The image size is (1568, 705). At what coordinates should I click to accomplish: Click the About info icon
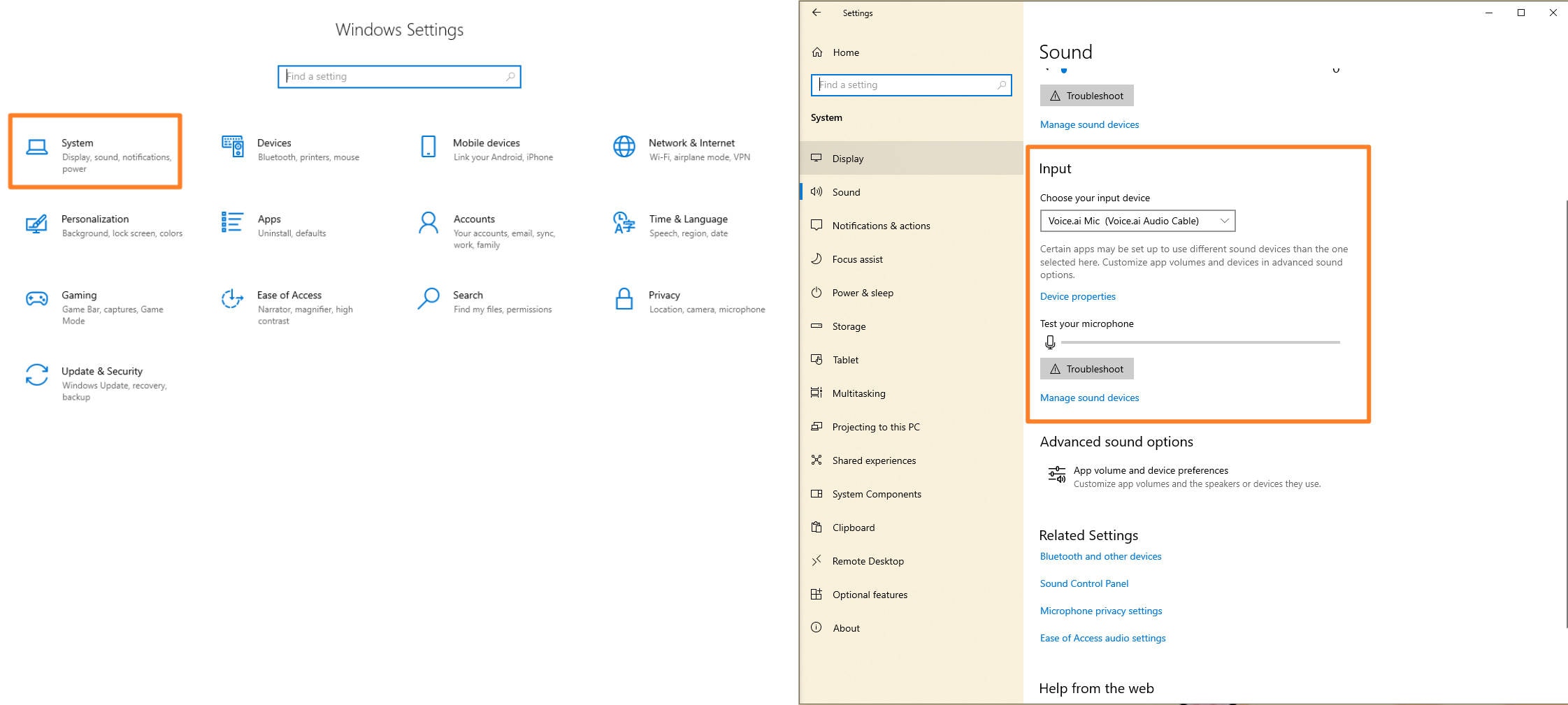point(817,627)
